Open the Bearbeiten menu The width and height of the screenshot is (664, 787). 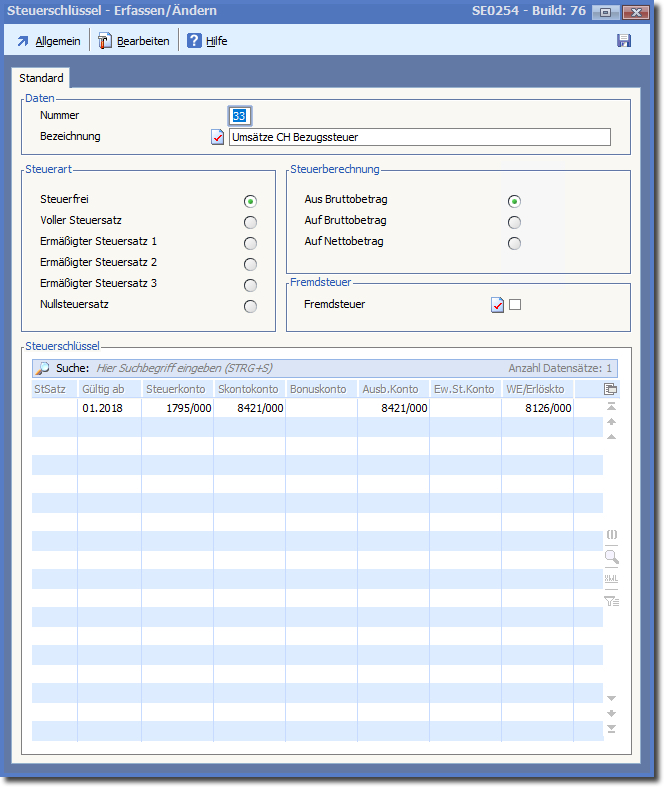tap(134, 41)
